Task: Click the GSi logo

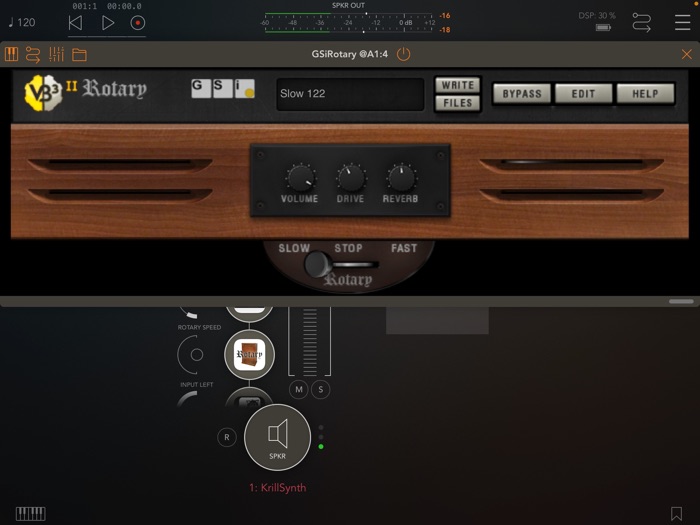Action: pyautogui.click(x=223, y=88)
